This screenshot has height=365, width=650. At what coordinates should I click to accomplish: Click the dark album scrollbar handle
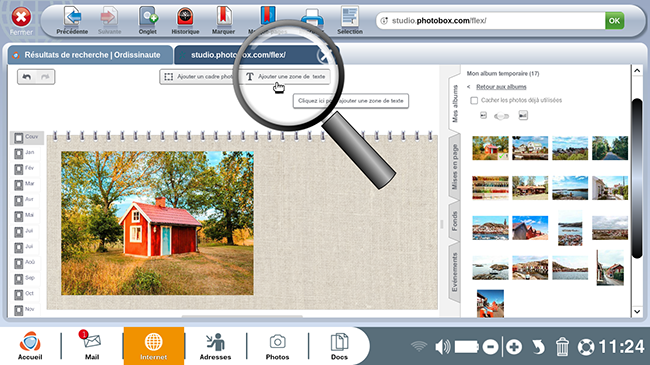coord(637,178)
